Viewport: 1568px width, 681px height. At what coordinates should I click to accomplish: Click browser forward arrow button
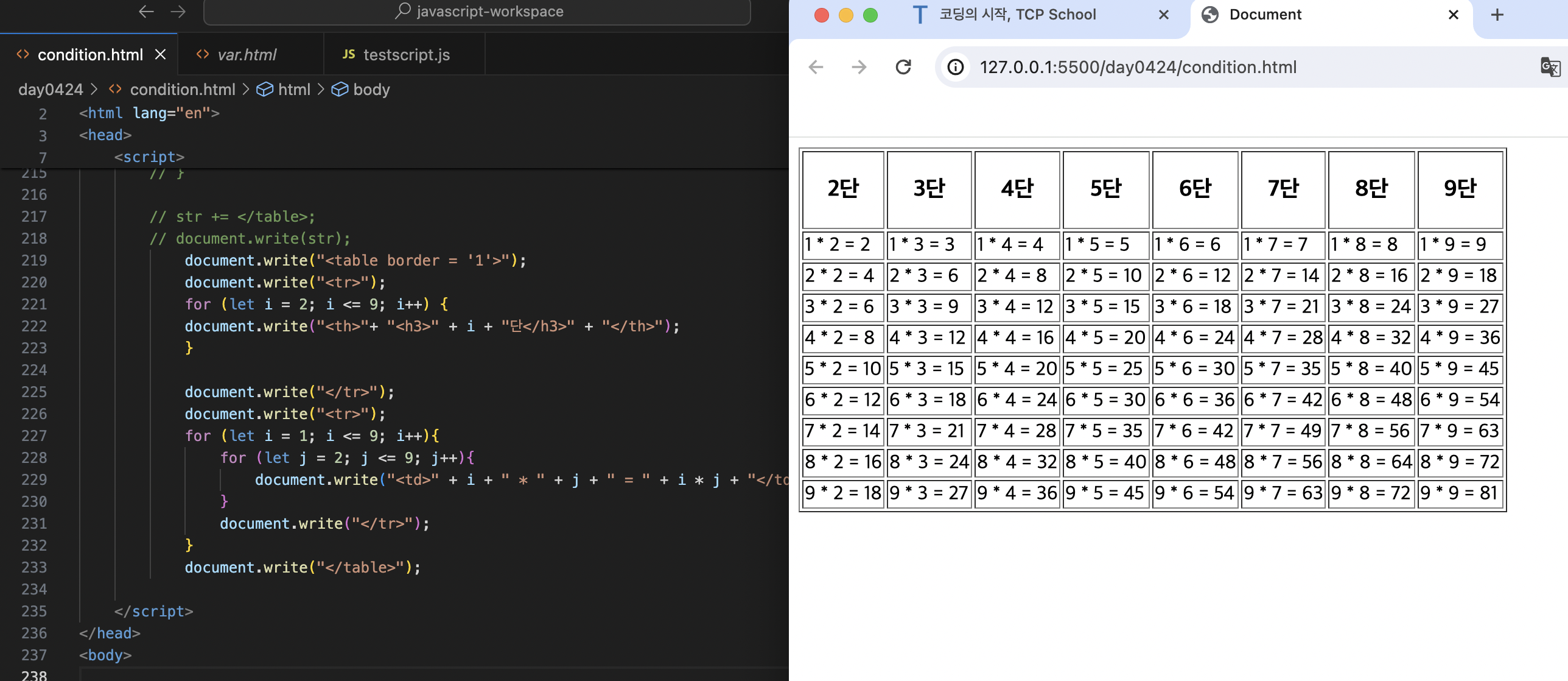point(859,67)
